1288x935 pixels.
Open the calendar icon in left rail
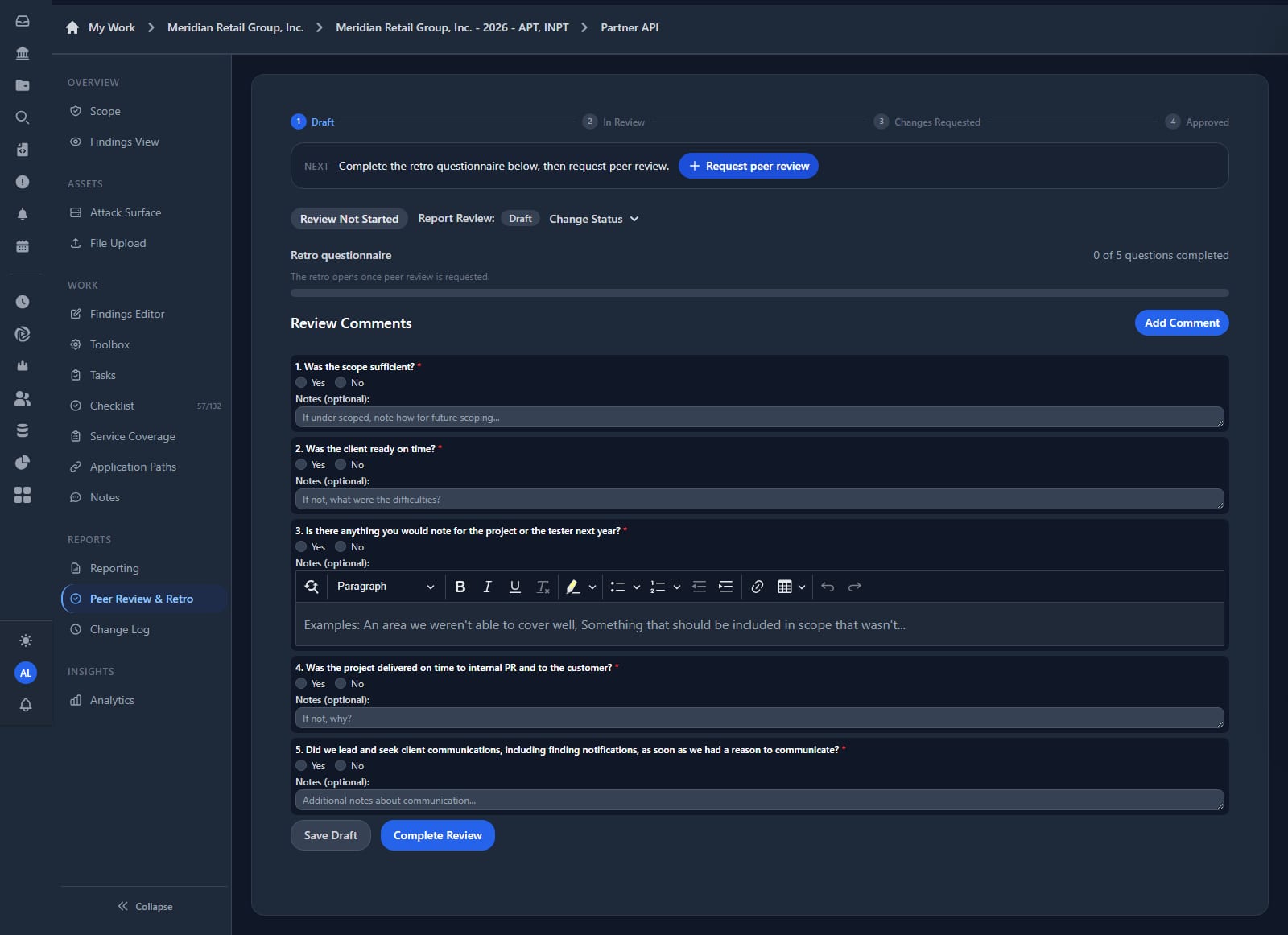(23, 246)
